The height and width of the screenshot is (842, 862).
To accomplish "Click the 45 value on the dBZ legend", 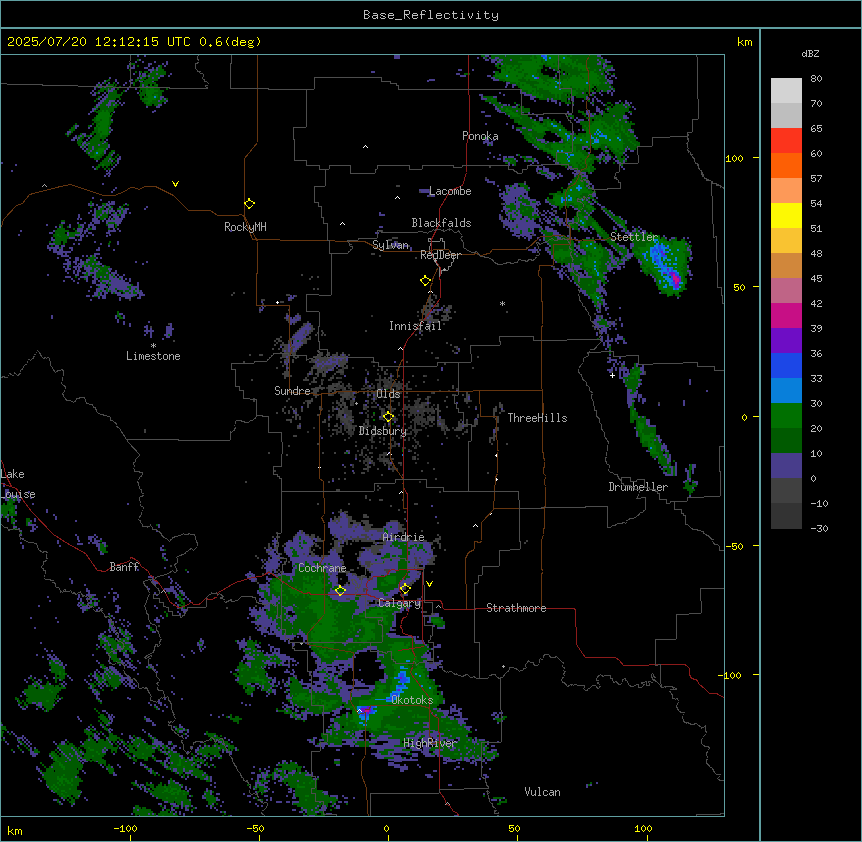I will 816,278.
